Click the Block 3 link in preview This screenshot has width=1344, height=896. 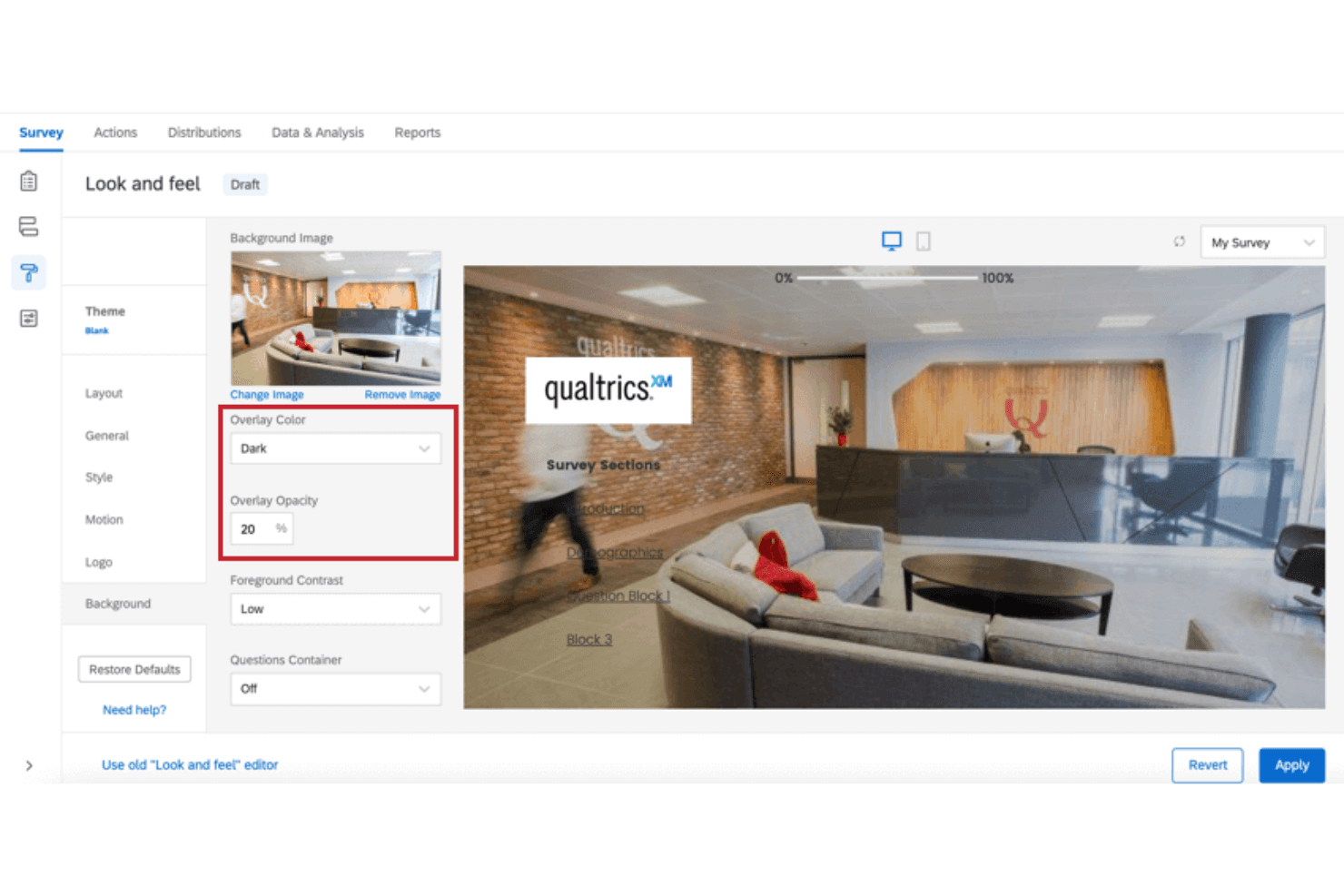pos(589,640)
